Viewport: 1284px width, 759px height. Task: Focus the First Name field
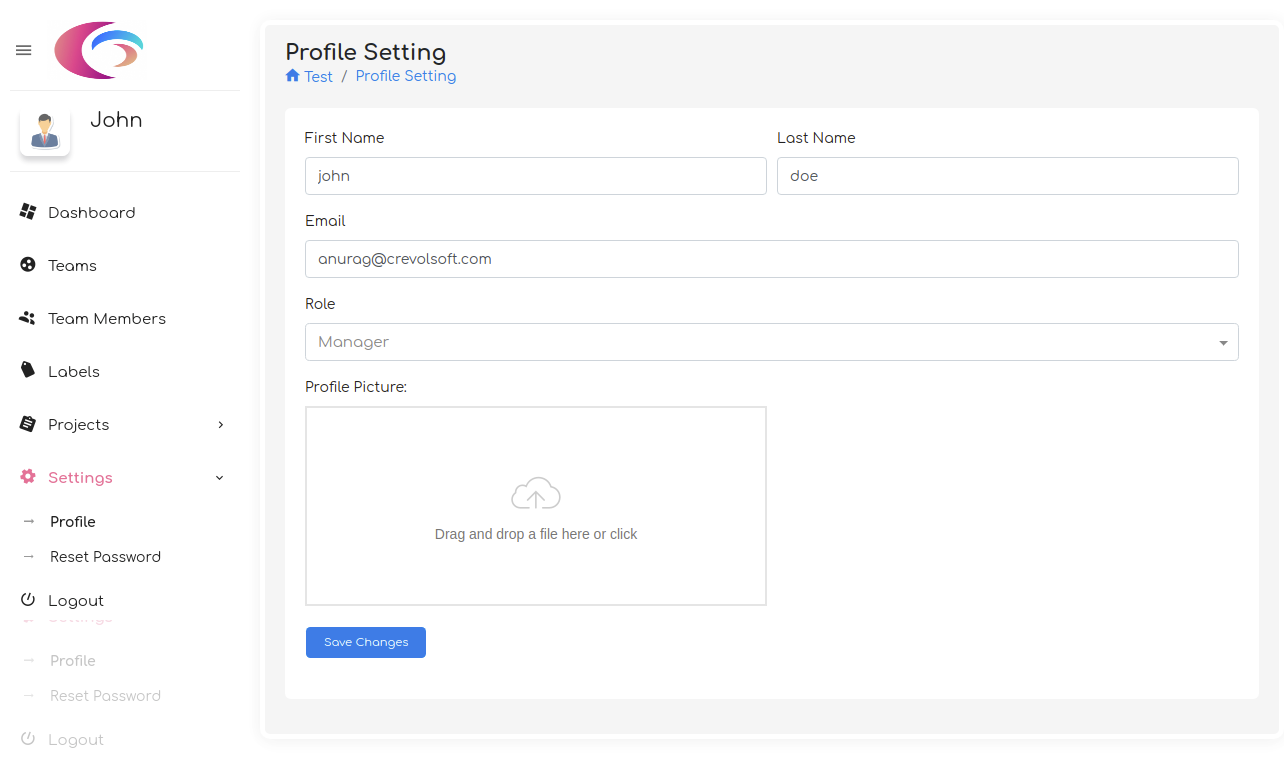pyautogui.click(x=535, y=176)
